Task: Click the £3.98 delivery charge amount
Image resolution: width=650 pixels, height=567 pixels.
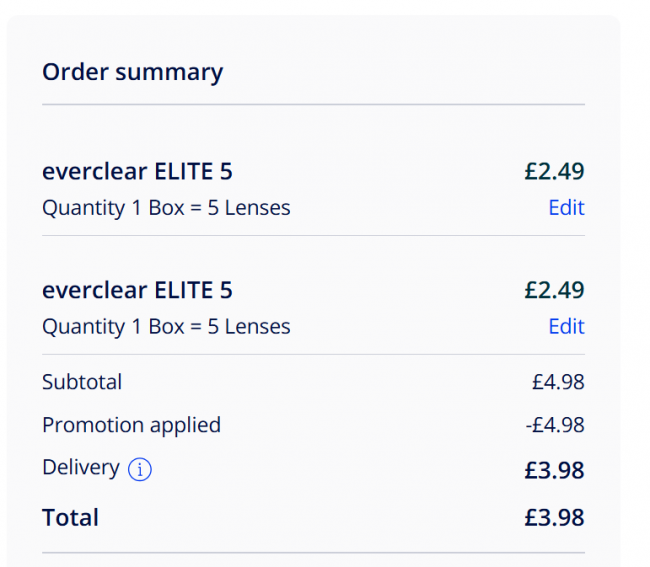Action: click(554, 470)
